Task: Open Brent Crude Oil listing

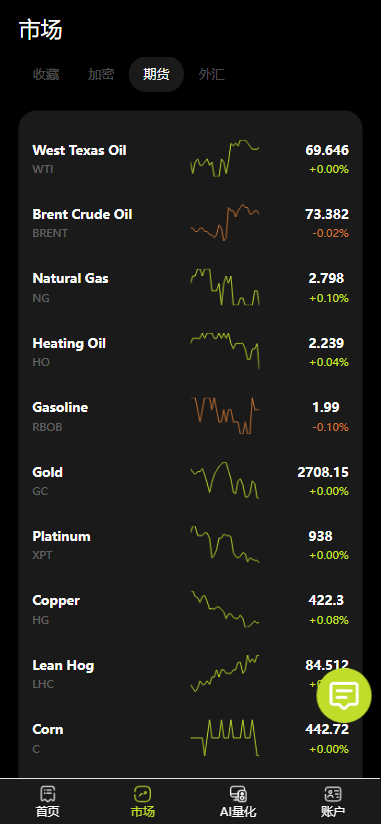Action: click(x=190, y=223)
